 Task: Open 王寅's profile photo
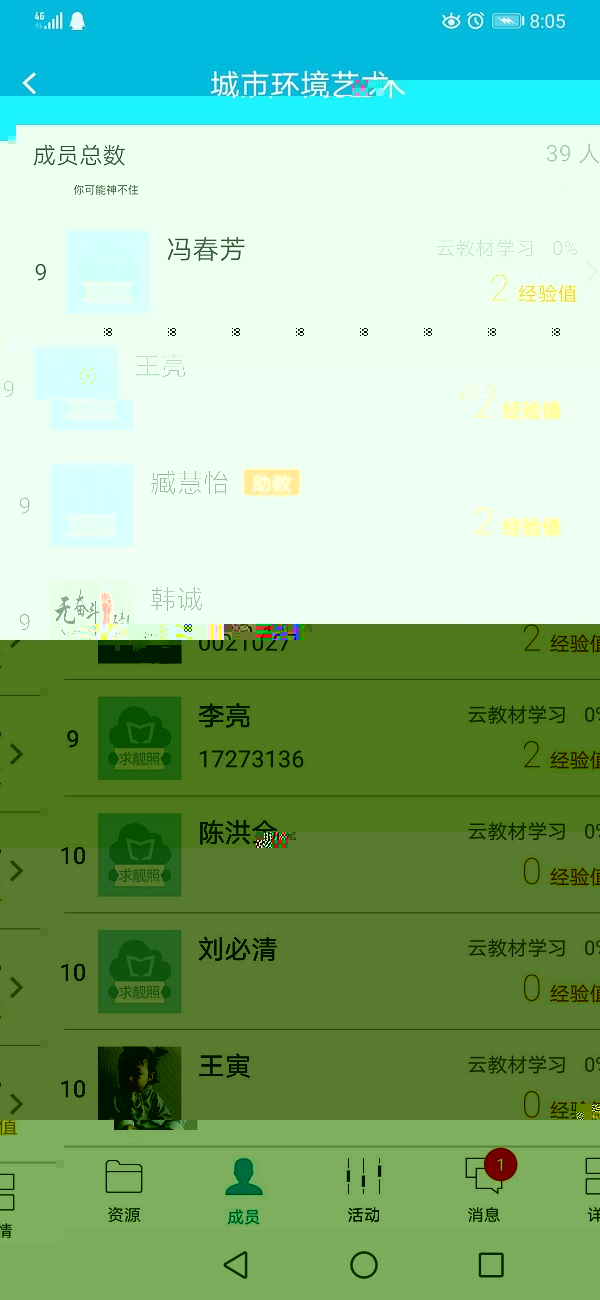pos(140,1088)
